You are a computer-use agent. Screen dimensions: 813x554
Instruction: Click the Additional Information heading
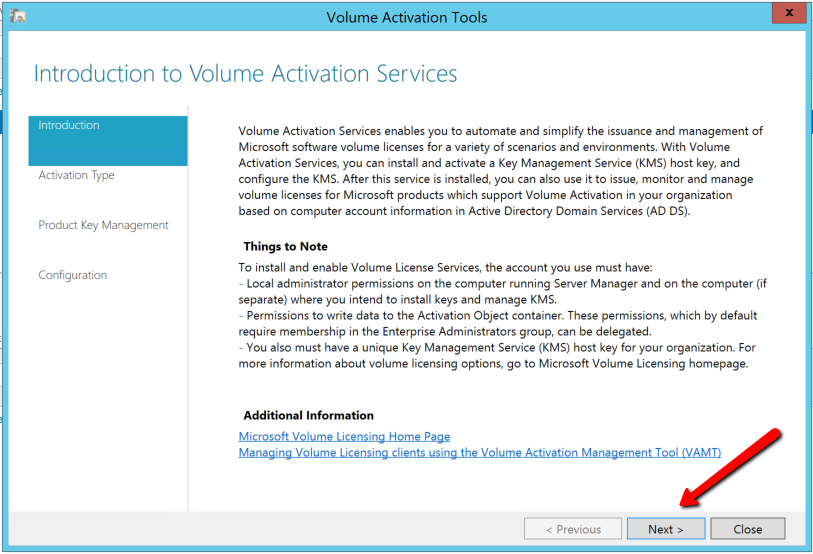[308, 415]
